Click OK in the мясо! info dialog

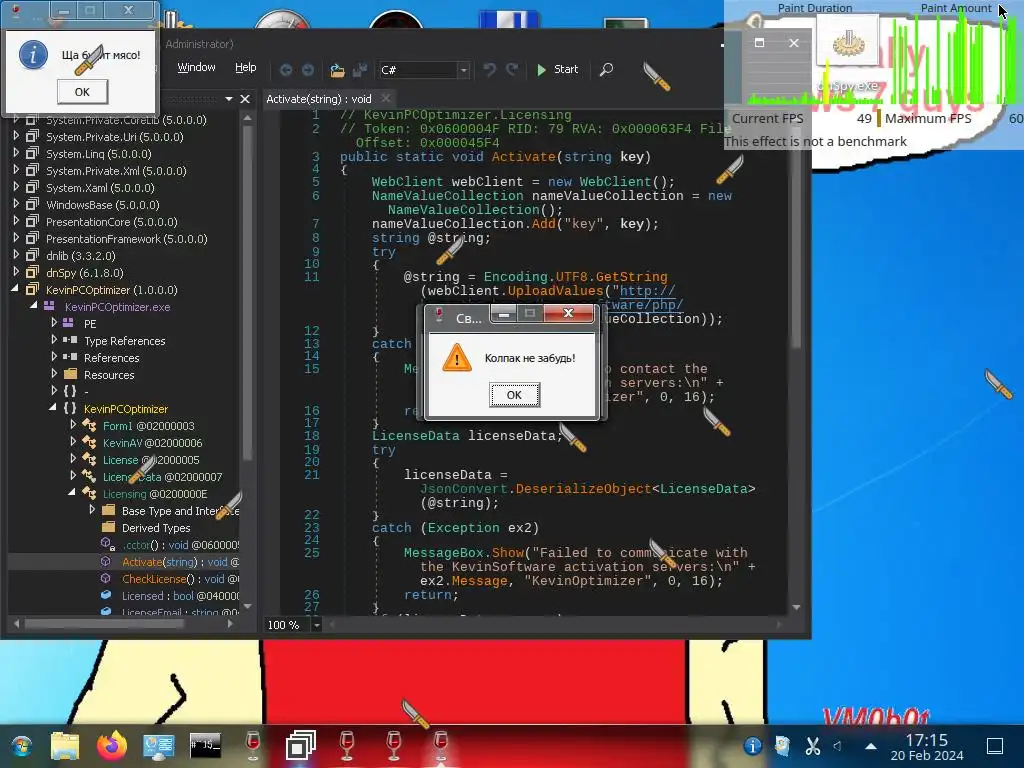[x=82, y=91]
